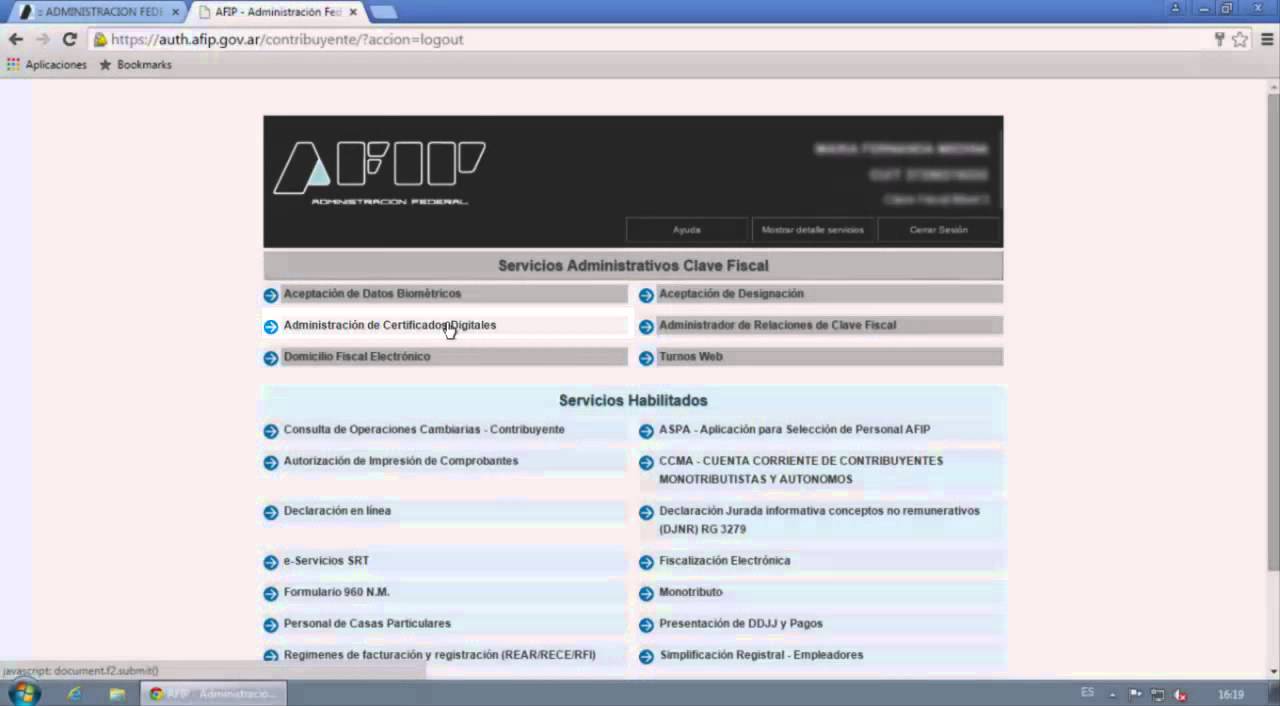Click the scrollbar down arrow
This screenshot has height=706, width=1280.
[x=1272, y=672]
